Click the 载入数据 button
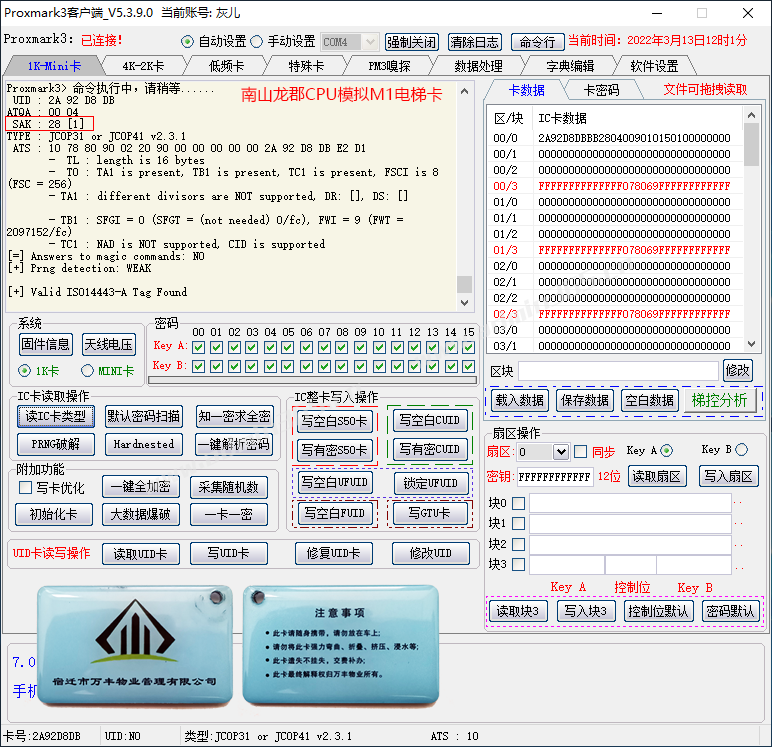772x747 pixels. [x=519, y=400]
